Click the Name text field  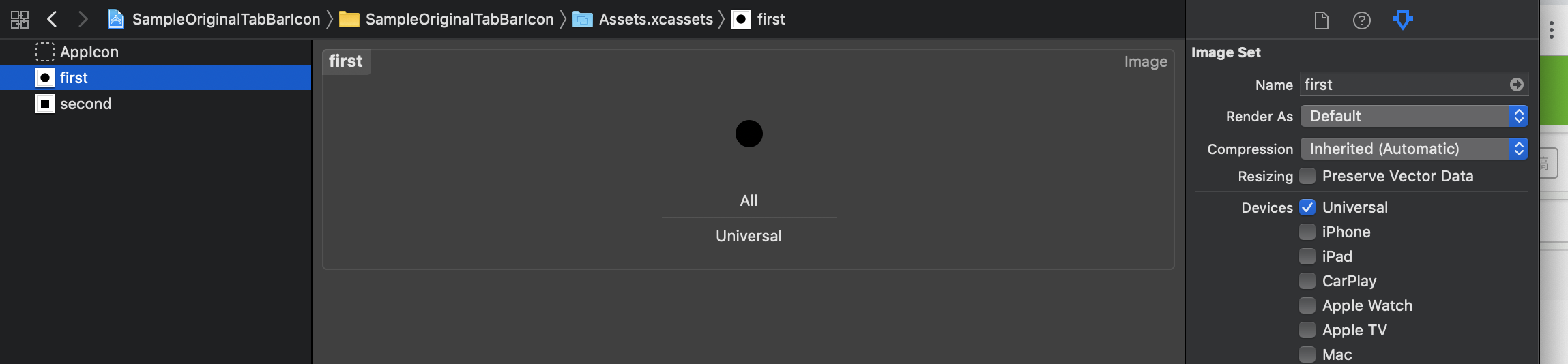(1402, 85)
